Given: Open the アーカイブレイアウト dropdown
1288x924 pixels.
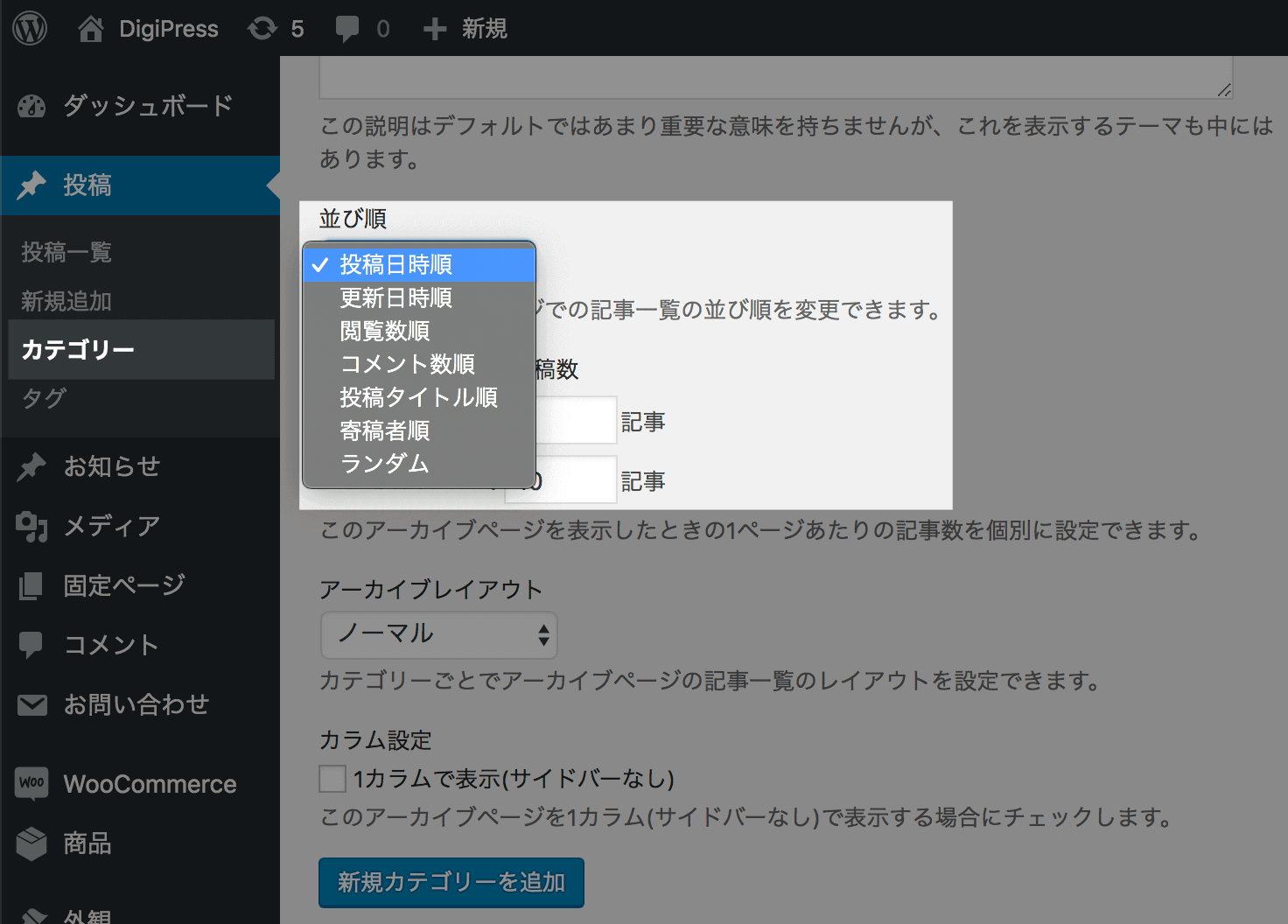Looking at the screenshot, I should pos(438,634).
